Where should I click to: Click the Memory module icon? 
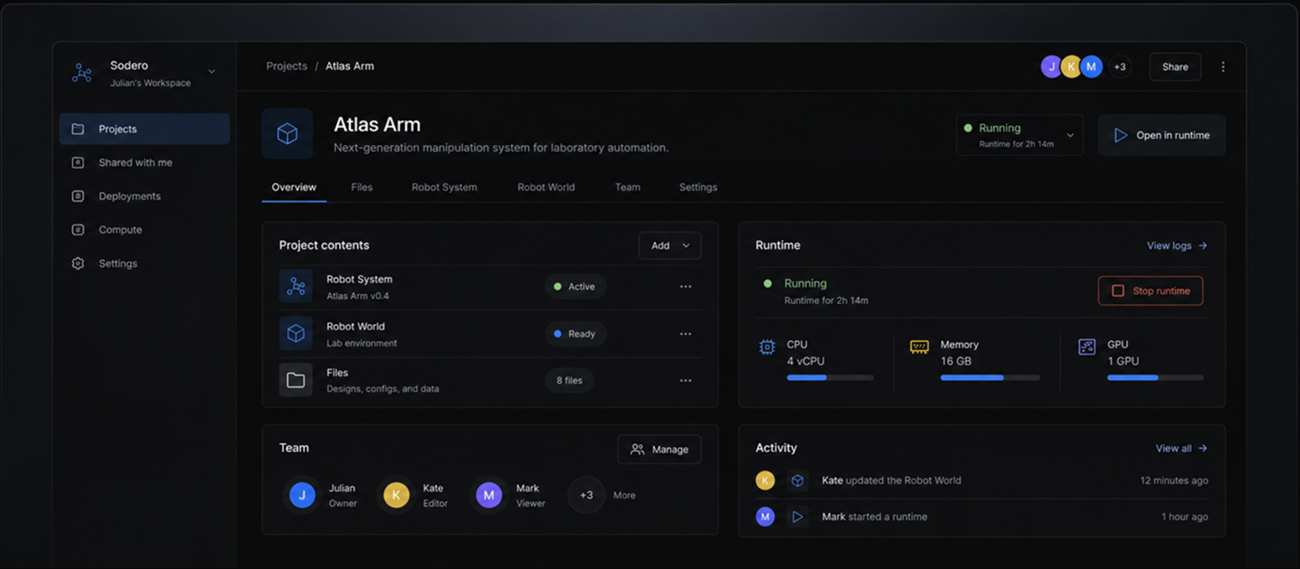(x=919, y=347)
